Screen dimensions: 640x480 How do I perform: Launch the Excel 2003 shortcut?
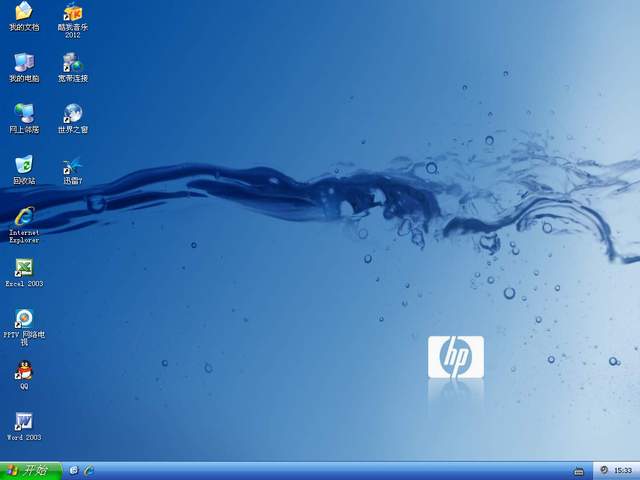tap(23, 268)
